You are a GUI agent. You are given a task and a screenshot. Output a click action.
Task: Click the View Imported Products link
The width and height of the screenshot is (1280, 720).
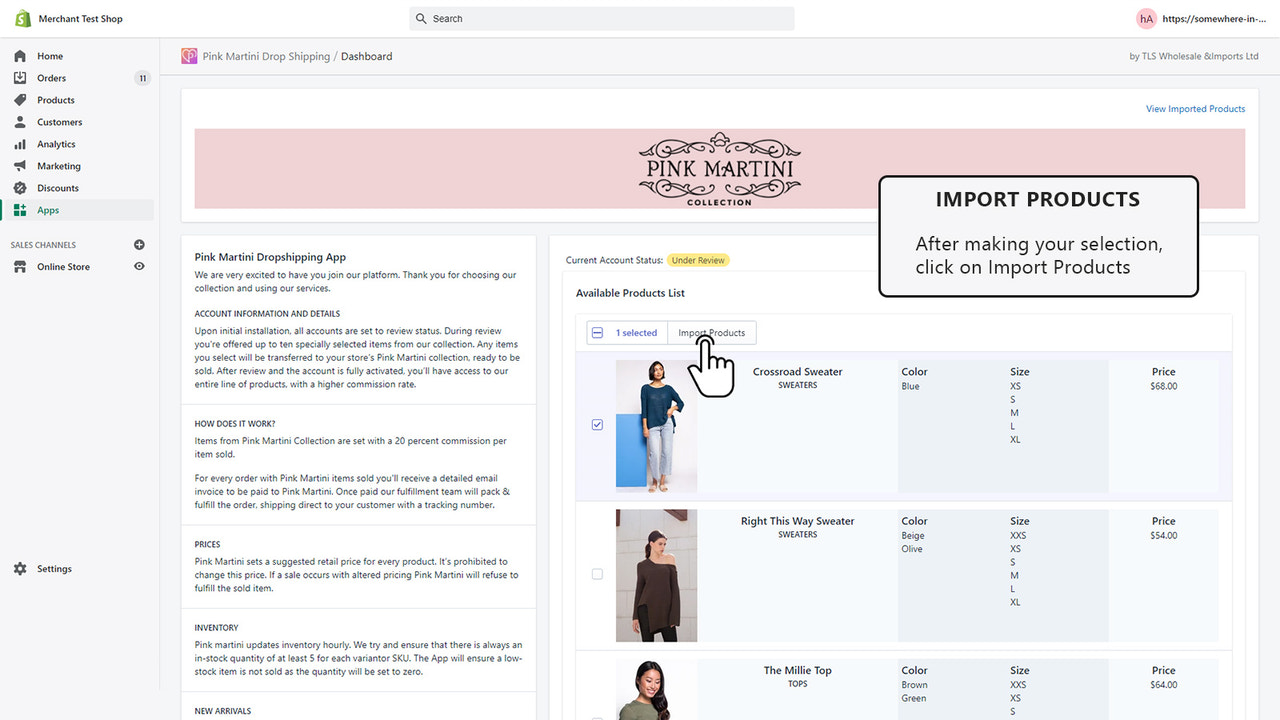pyautogui.click(x=1195, y=109)
